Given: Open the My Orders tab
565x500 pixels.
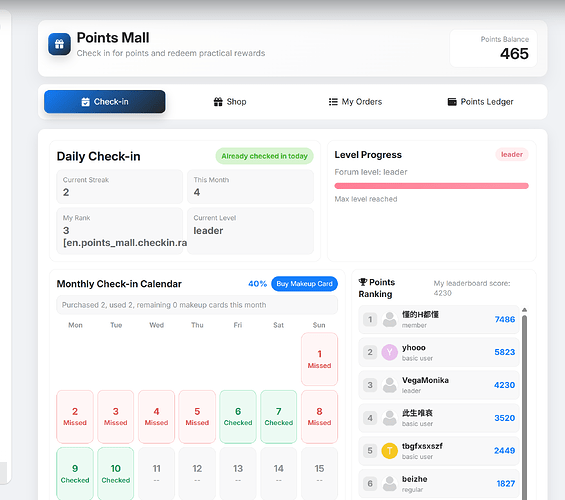Looking at the screenshot, I should (355, 102).
